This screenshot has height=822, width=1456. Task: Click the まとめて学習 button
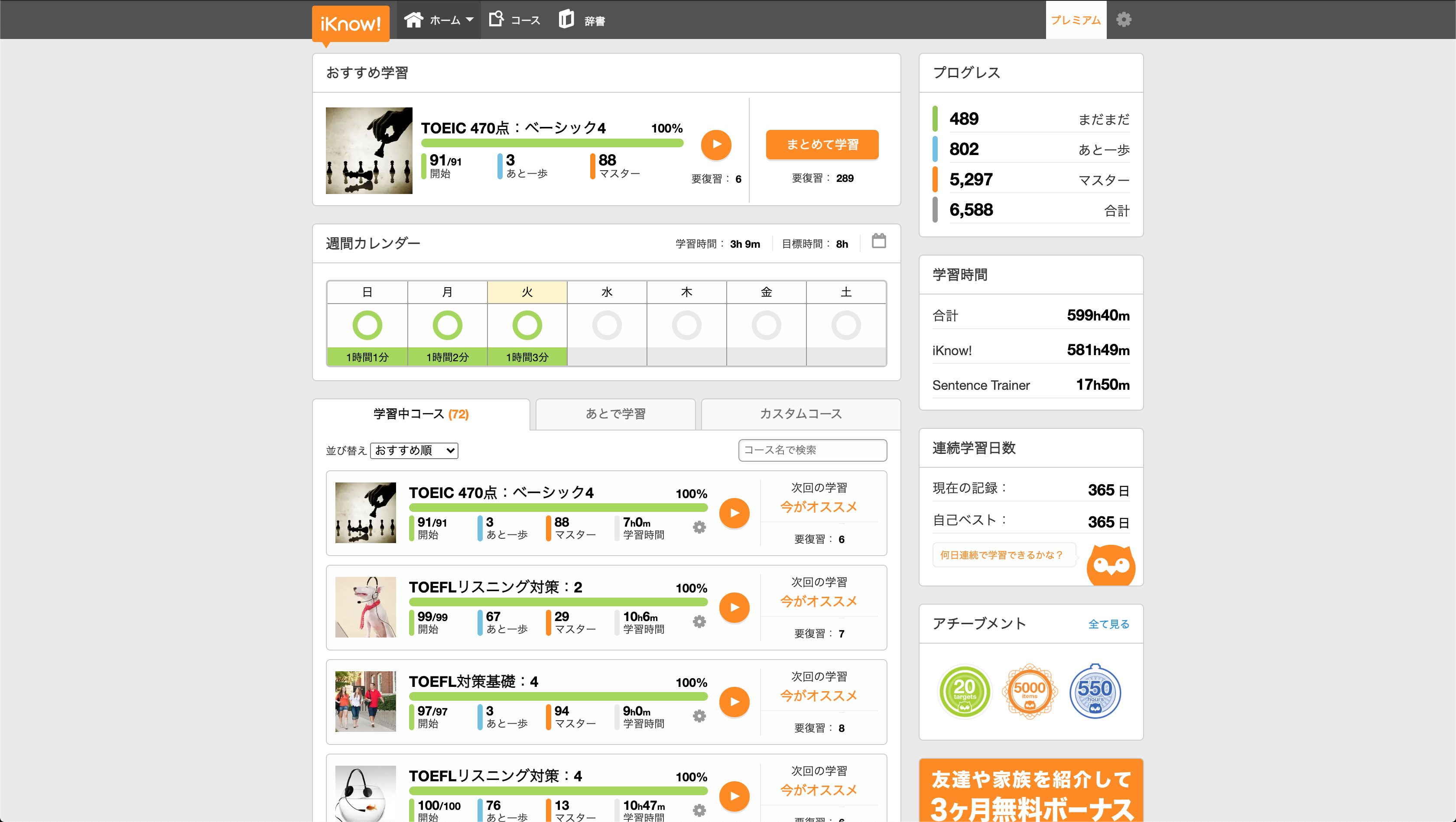coord(822,145)
